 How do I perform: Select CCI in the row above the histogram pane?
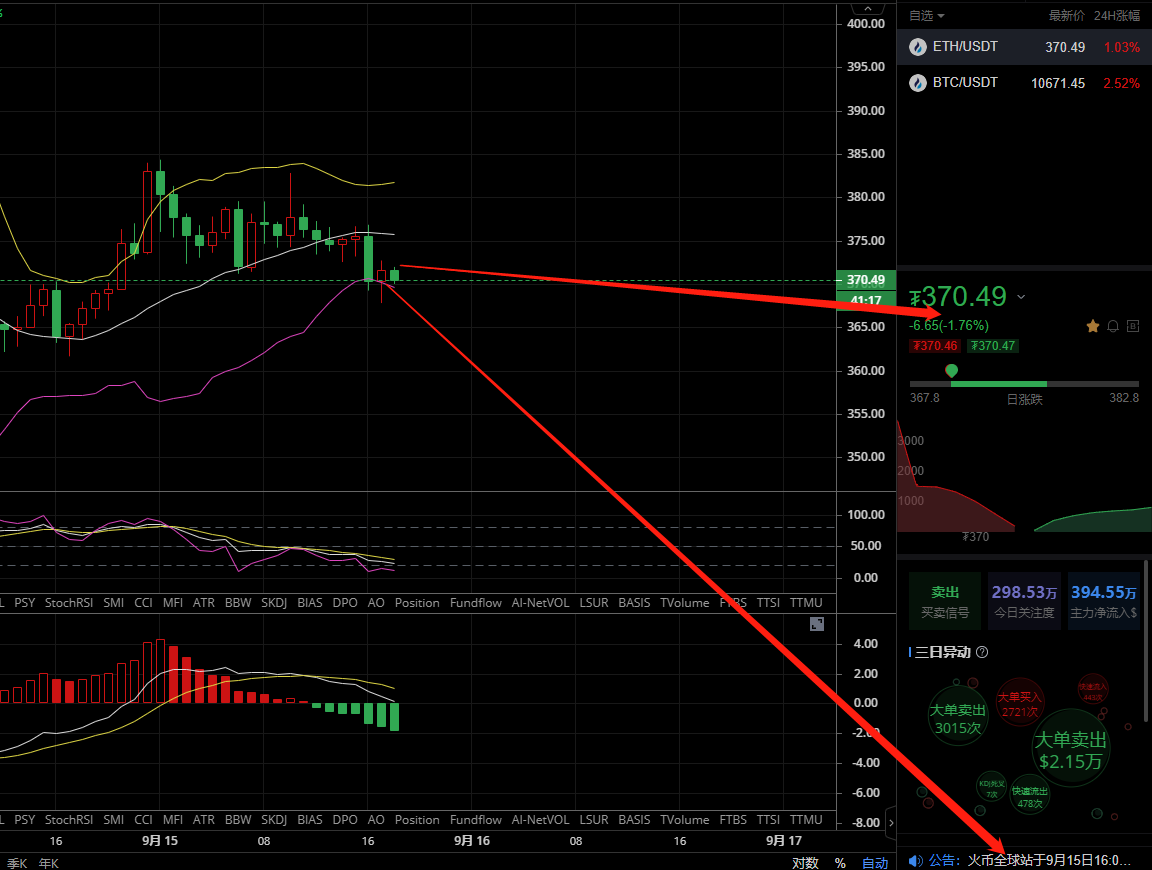143,603
